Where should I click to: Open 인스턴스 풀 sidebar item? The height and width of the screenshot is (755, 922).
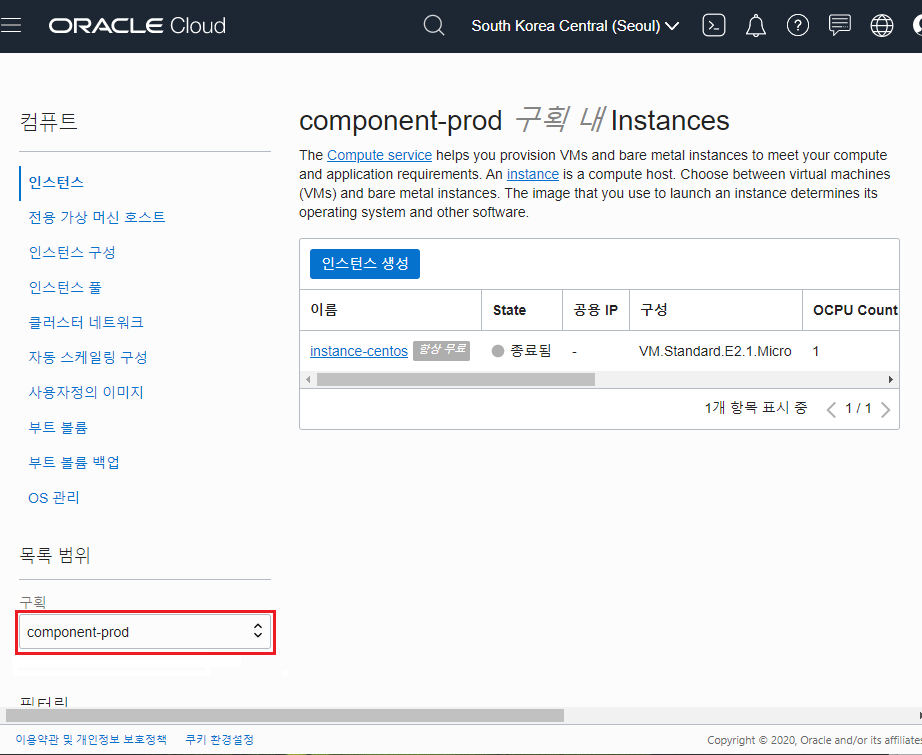(x=65, y=288)
